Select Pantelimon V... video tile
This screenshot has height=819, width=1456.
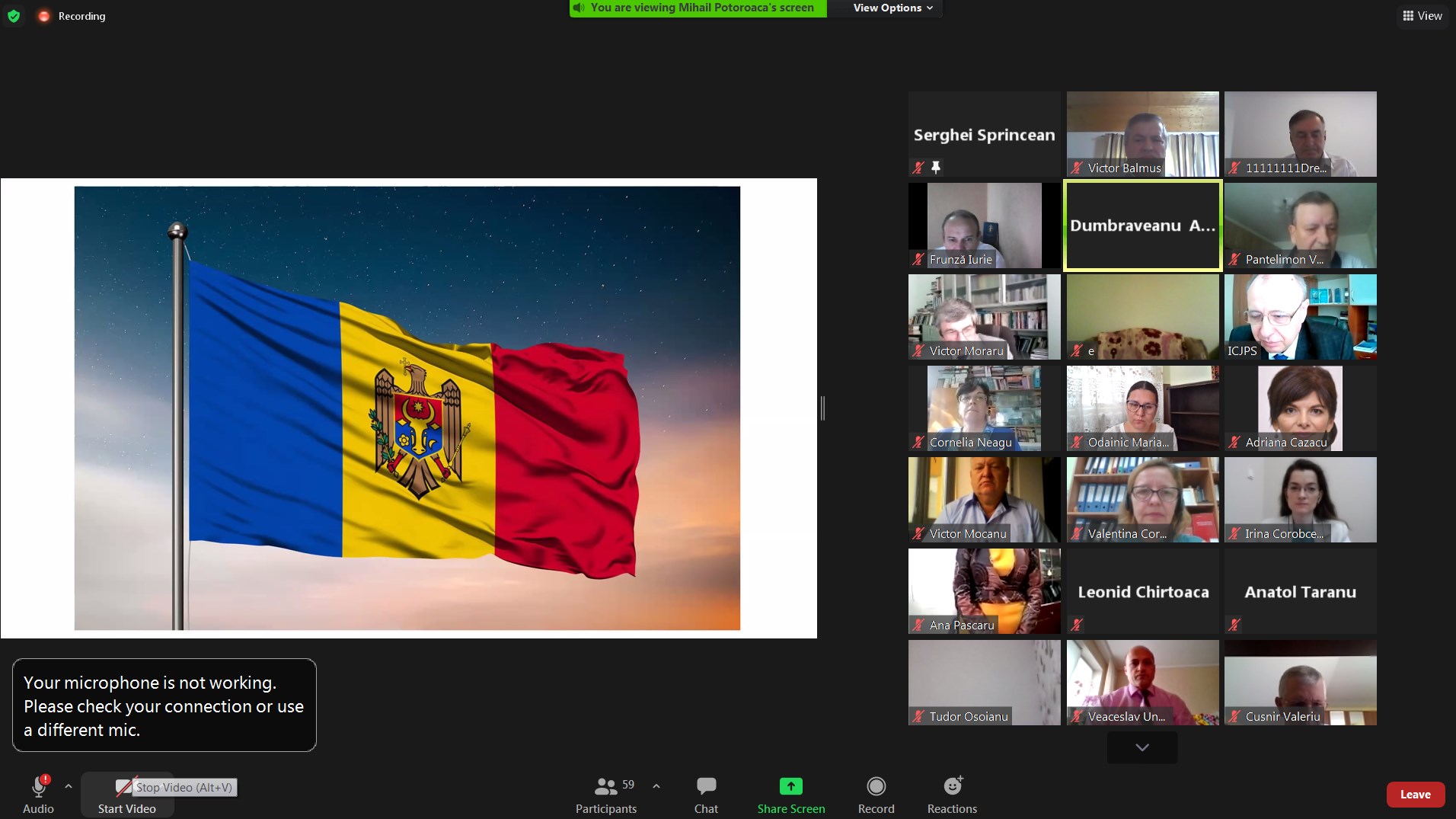[x=1300, y=226]
